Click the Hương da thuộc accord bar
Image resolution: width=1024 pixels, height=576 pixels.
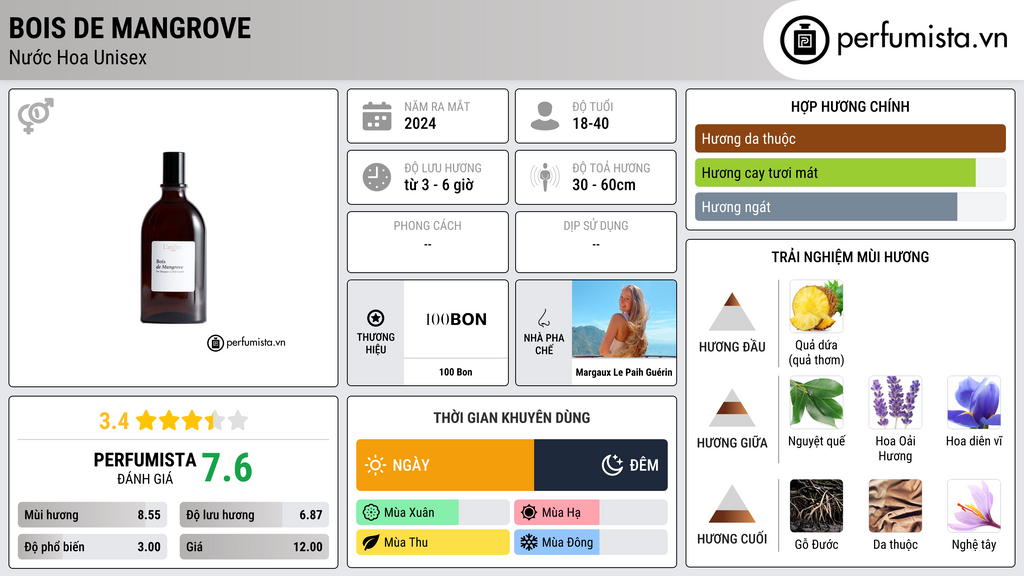850,138
